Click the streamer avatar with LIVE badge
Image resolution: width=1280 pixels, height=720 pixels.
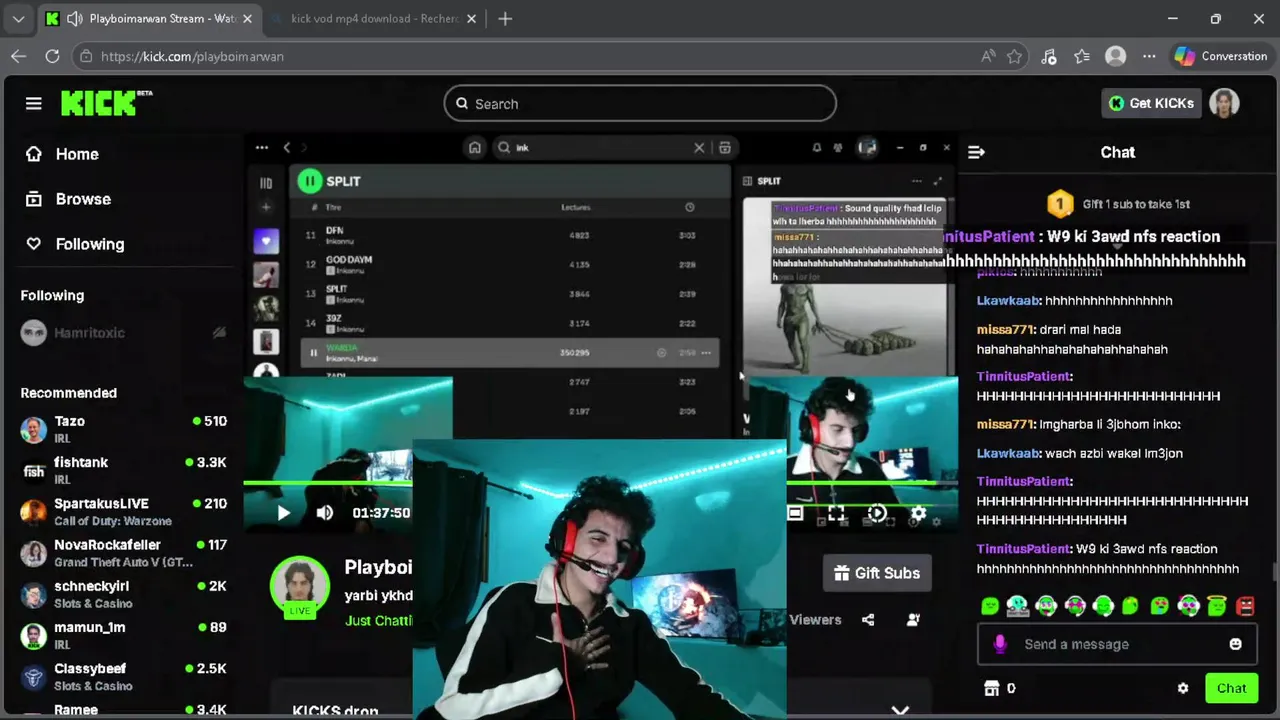(300, 586)
